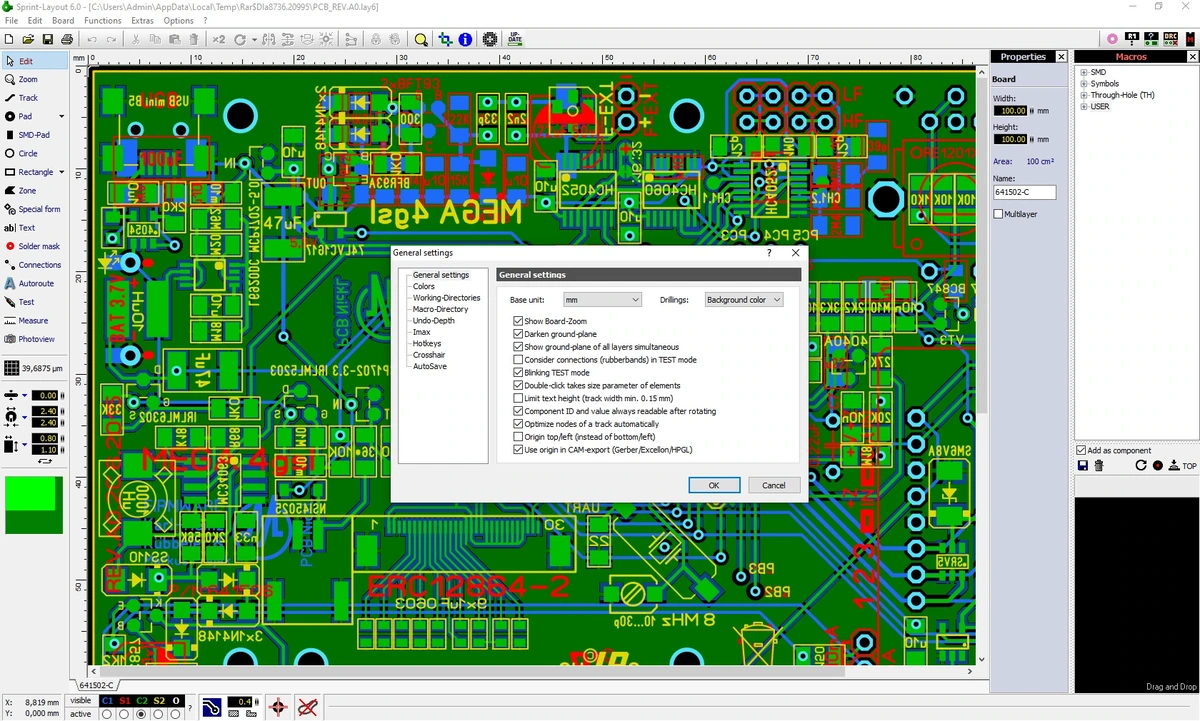Click the pink ring selector icon
Image resolution: width=1200 pixels, height=721 pixels.
(1113, 38)
